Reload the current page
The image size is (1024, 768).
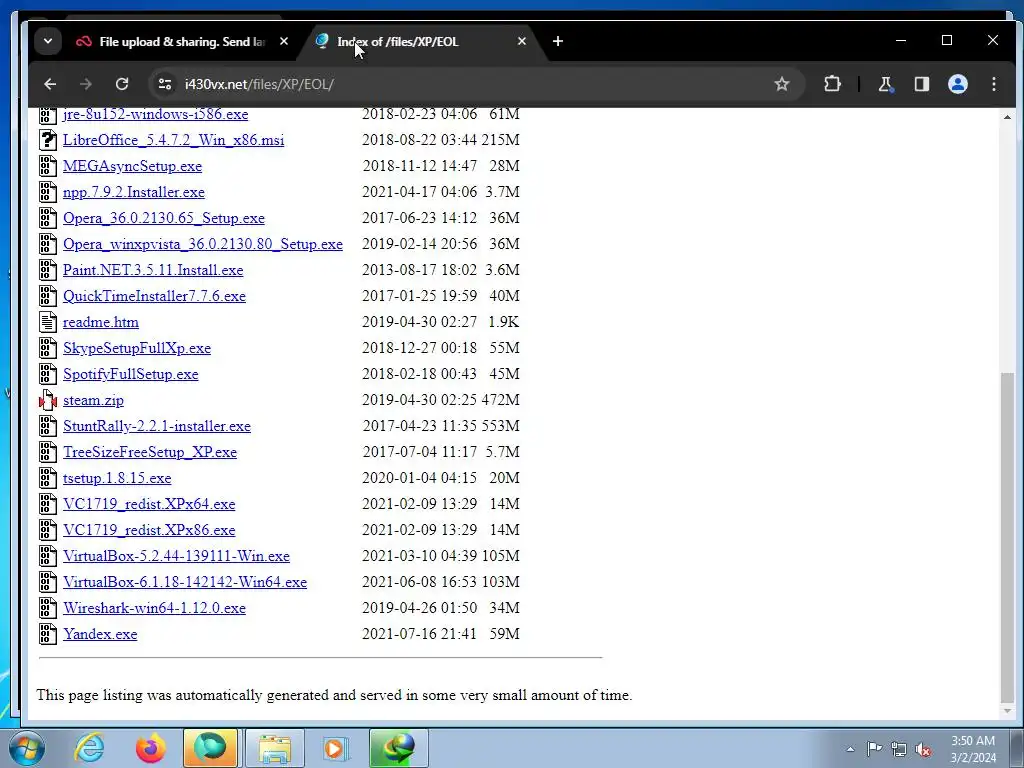tap(122, 84)
